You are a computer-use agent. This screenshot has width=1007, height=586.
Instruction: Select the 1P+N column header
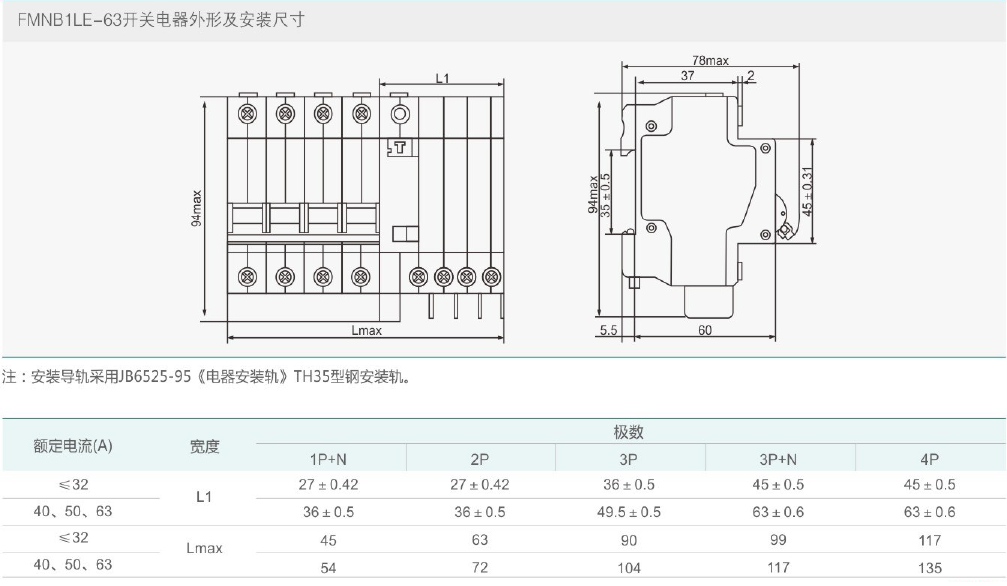328,459
